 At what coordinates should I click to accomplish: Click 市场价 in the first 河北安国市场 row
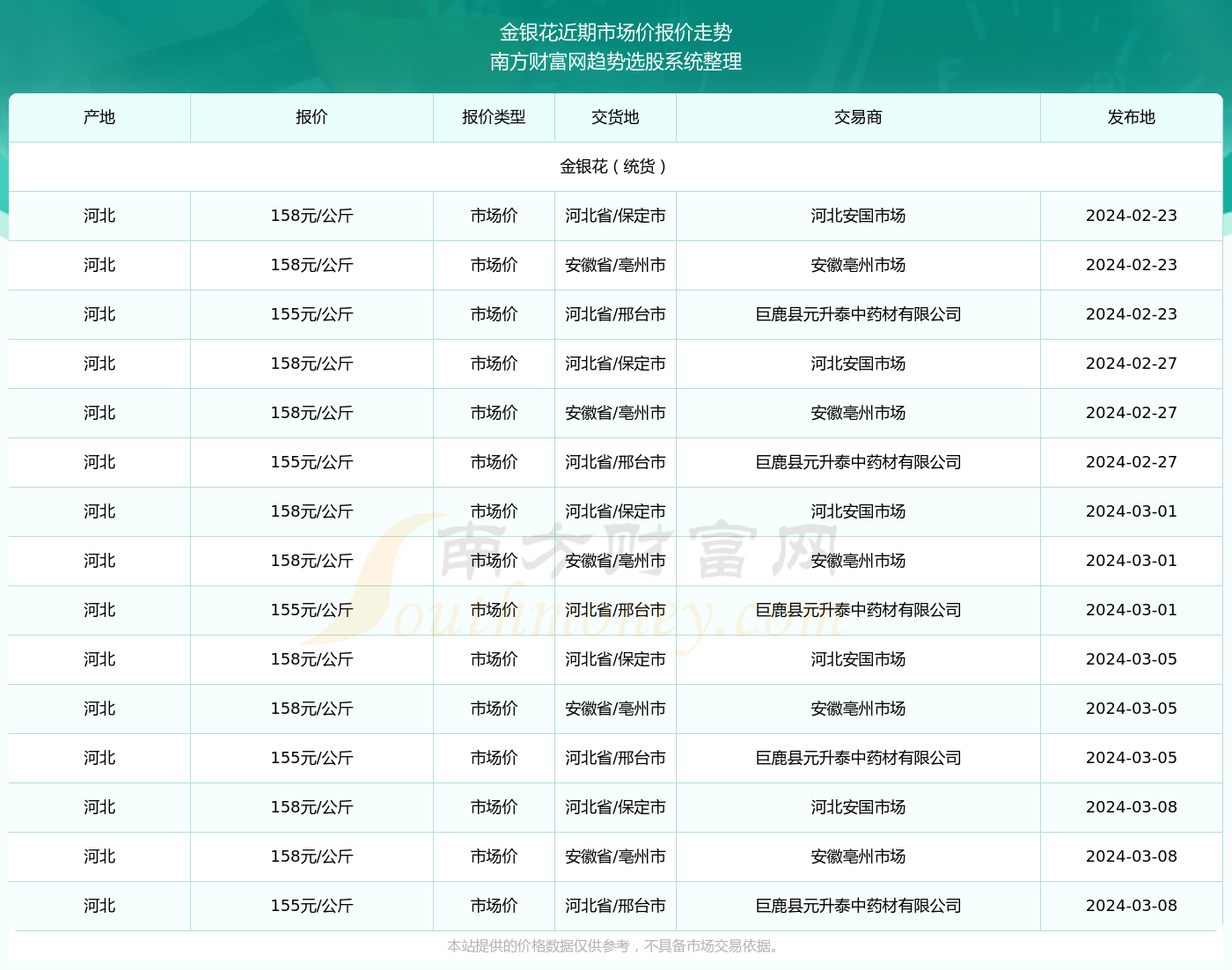pyautogui.click(x=494, y=216)
